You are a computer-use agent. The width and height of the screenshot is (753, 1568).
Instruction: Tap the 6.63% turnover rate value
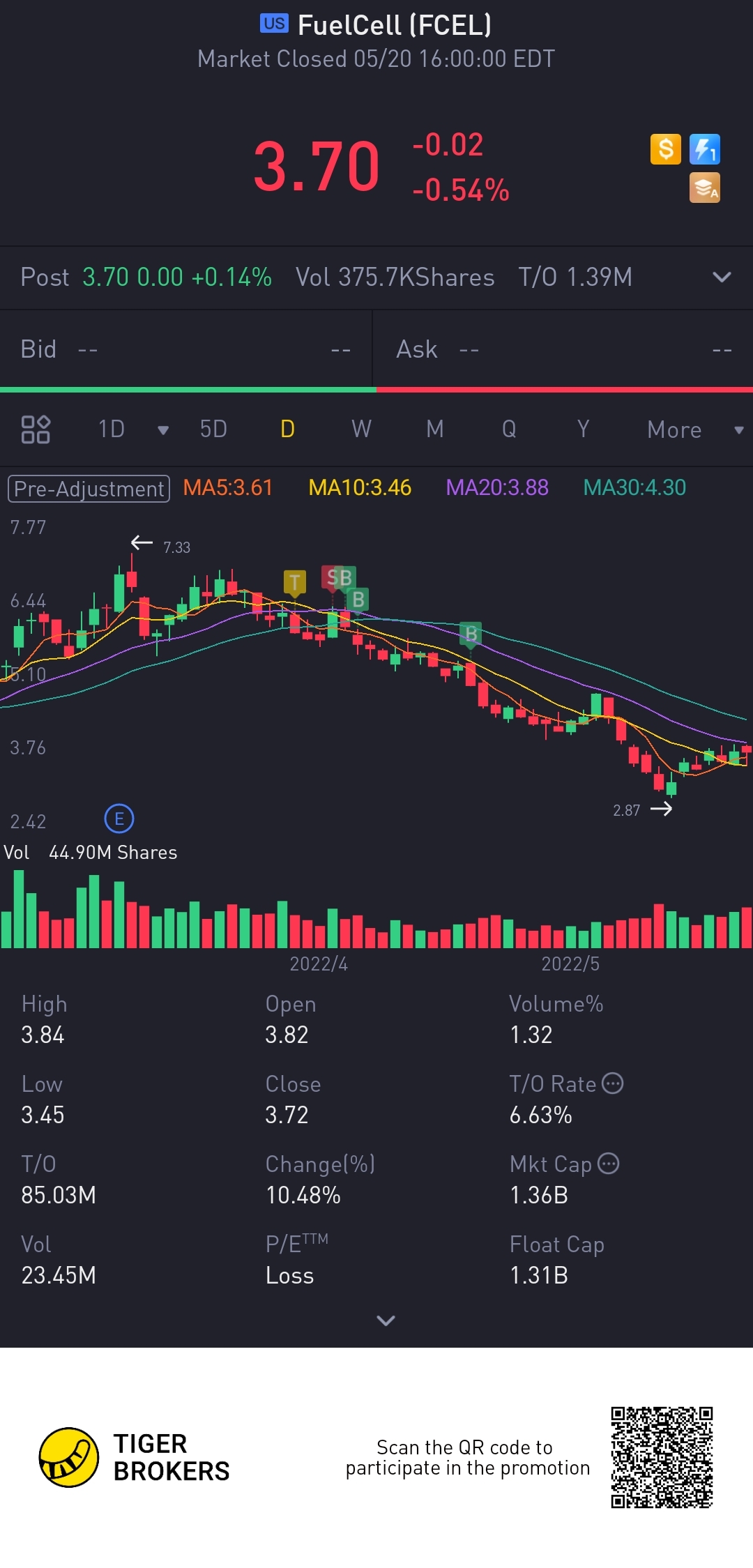point(540,1115)
